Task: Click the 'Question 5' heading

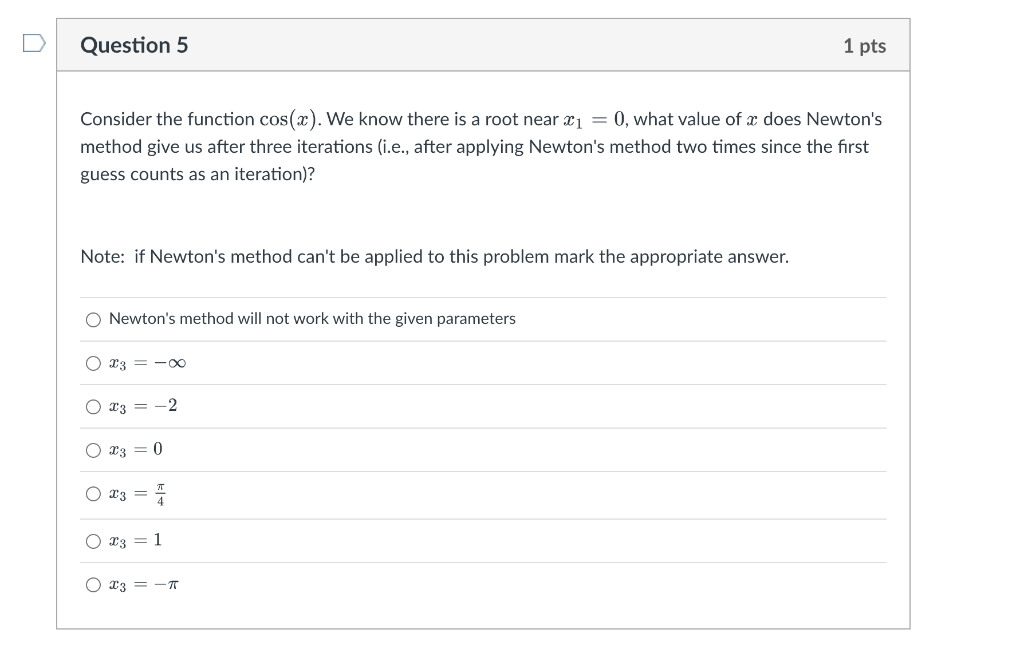Action: pyautogui.click(x=134, y=45)
